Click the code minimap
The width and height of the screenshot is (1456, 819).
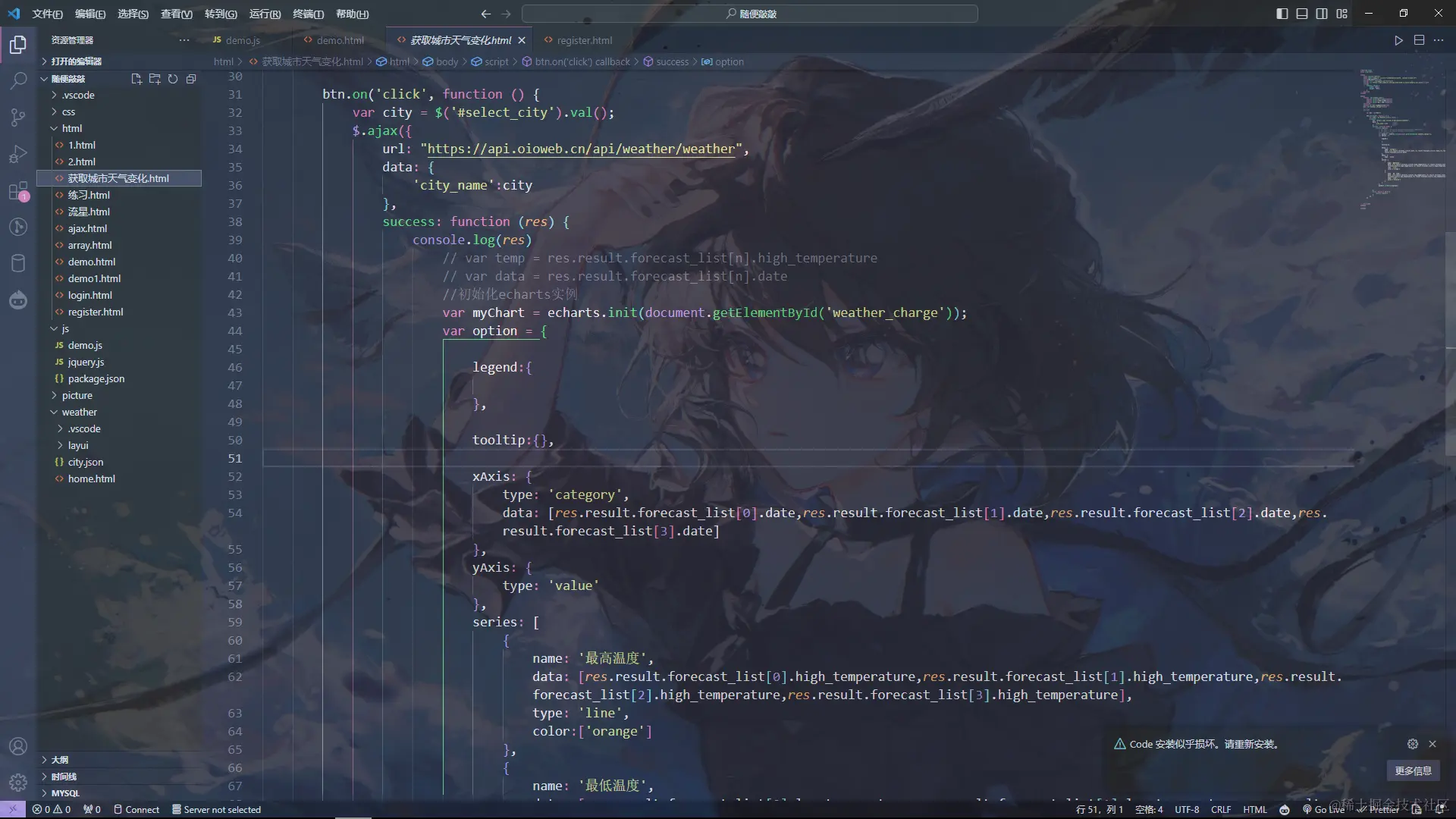1401,140
